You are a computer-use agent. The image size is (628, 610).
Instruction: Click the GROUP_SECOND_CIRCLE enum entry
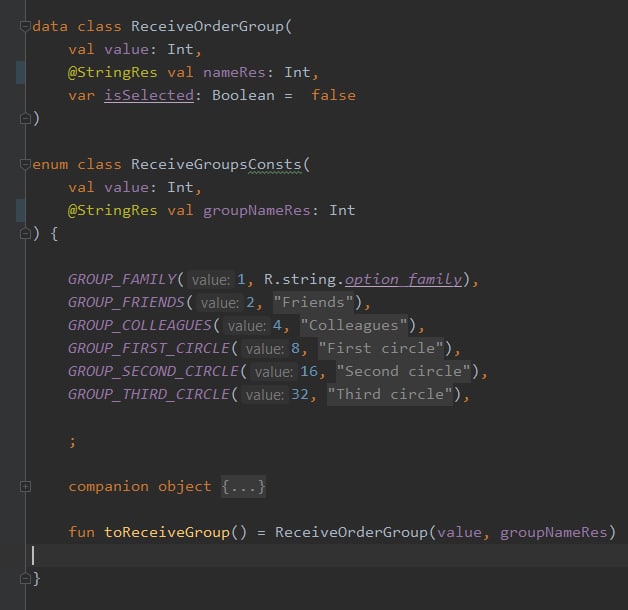153,371
